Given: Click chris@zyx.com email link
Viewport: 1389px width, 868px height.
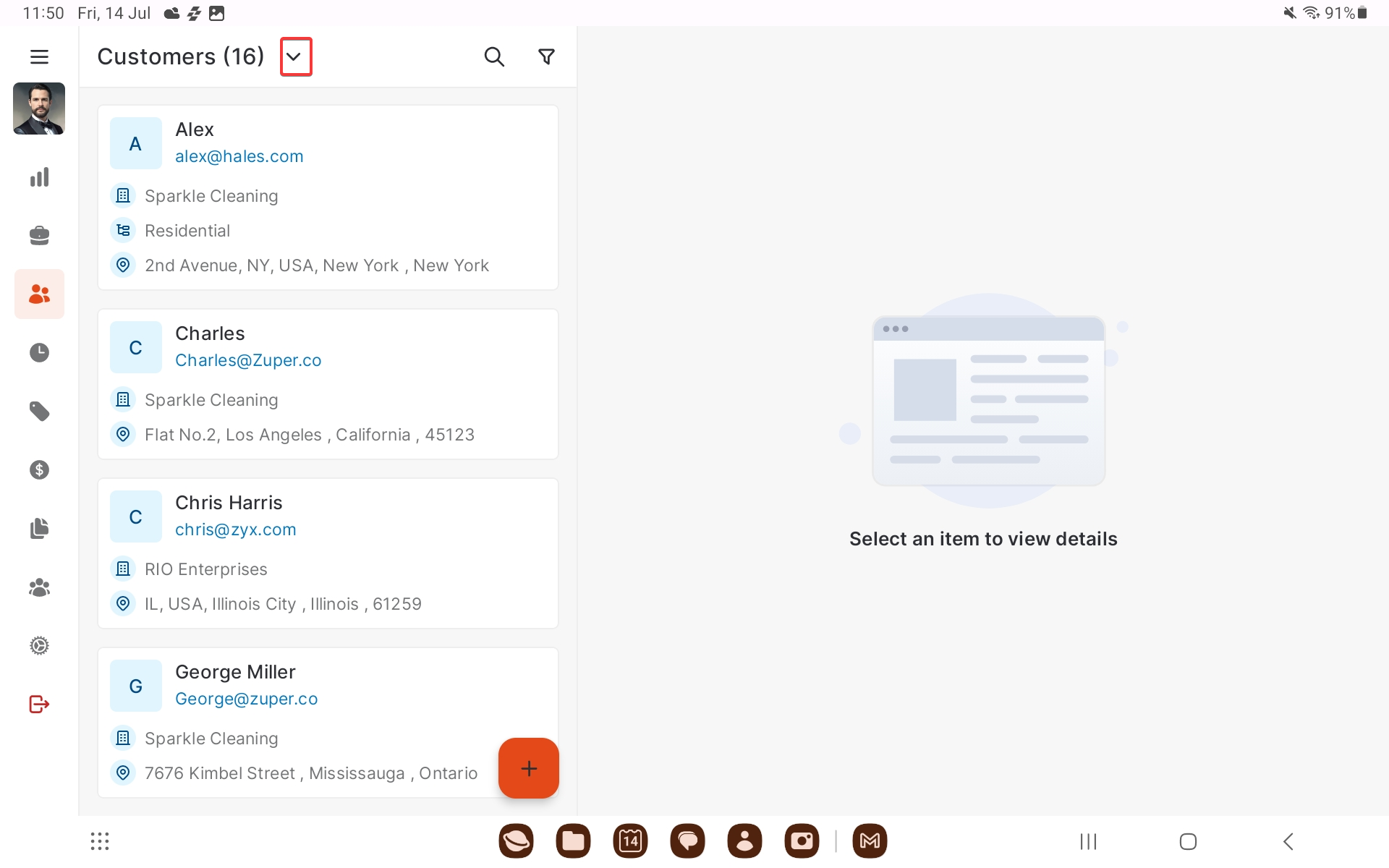Looking at the screenshot, I should coord(235,529).
